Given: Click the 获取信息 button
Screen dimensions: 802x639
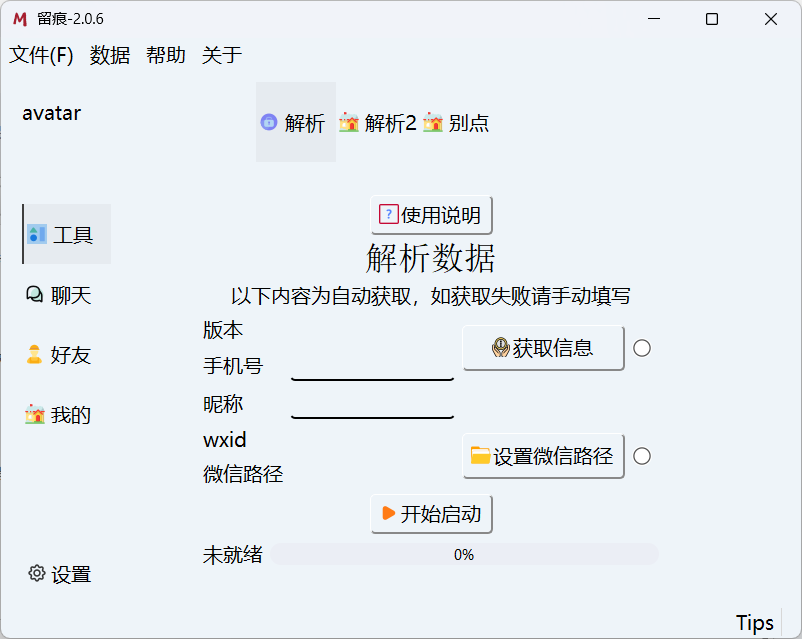Looking at the screenshot, I should pyautogui.click(x=543, y=348).
